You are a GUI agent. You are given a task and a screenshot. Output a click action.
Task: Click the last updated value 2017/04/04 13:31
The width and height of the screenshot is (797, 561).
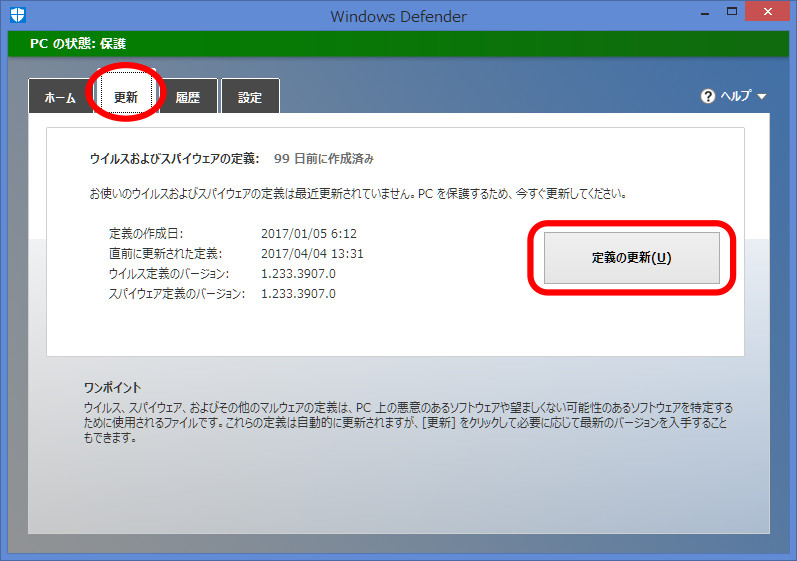[x=312, y=254]
